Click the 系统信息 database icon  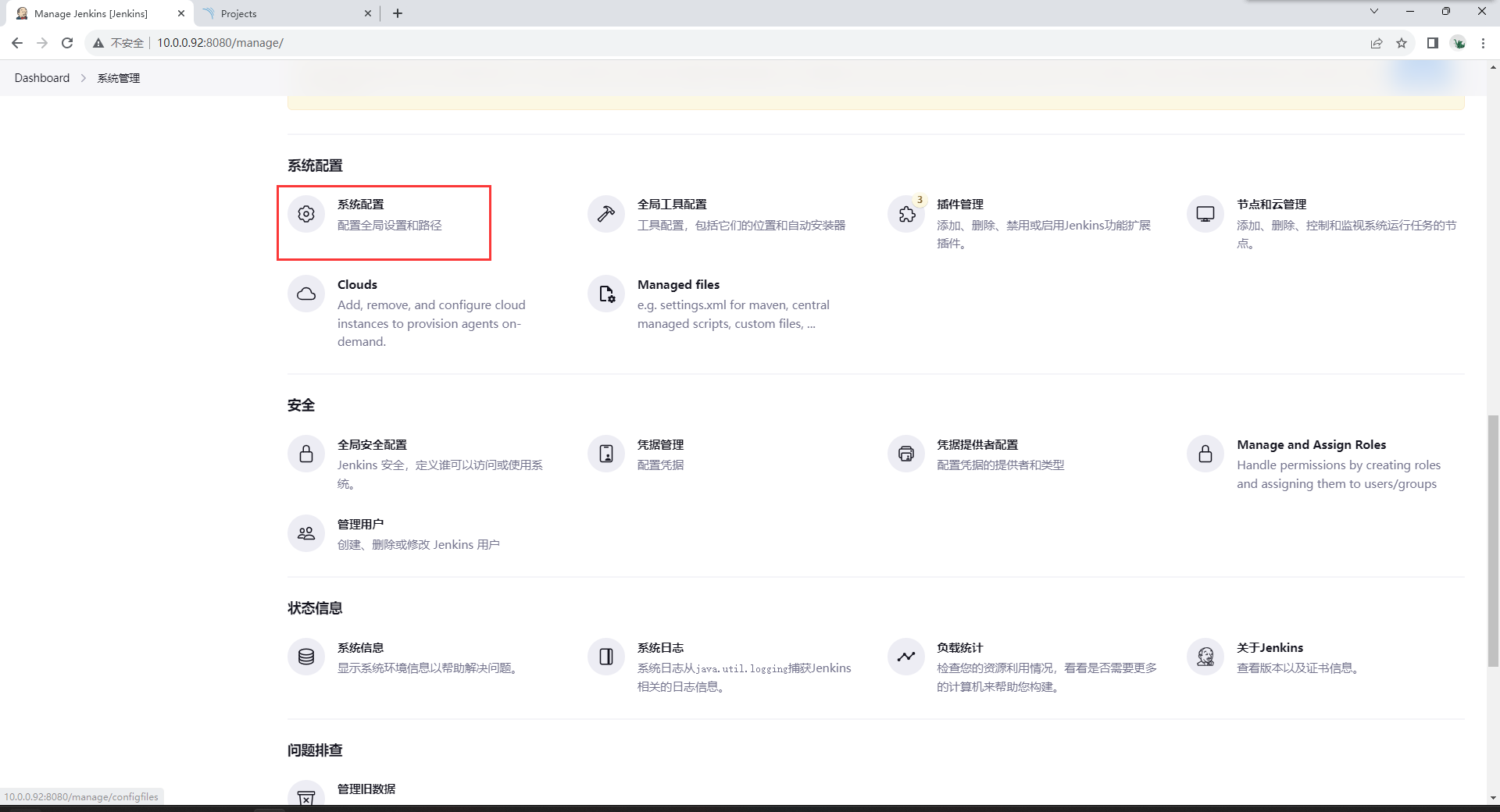[x=306, y=657]
